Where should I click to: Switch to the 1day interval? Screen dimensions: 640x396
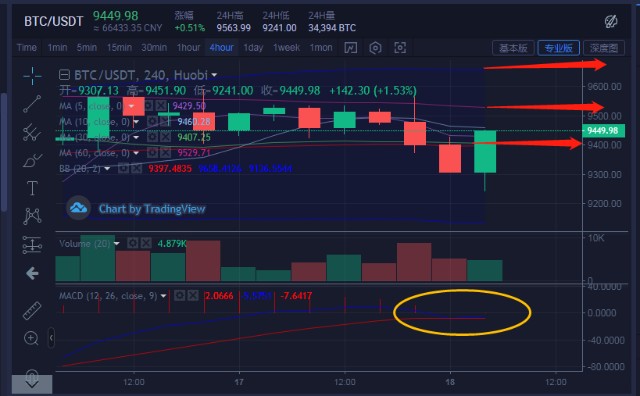click(253, 48)
